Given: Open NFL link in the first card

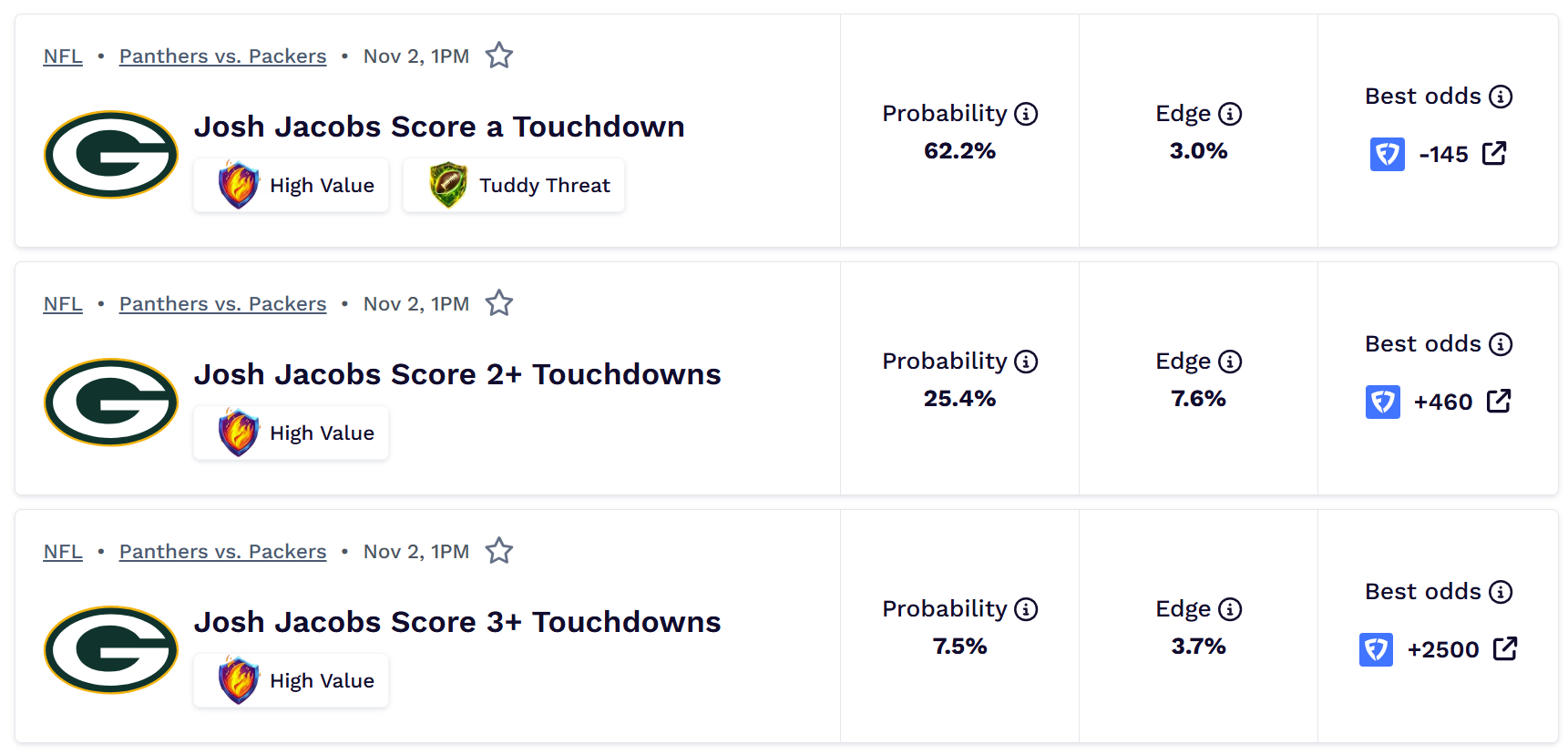Looking at the screenshot, I should click(63, 56).
